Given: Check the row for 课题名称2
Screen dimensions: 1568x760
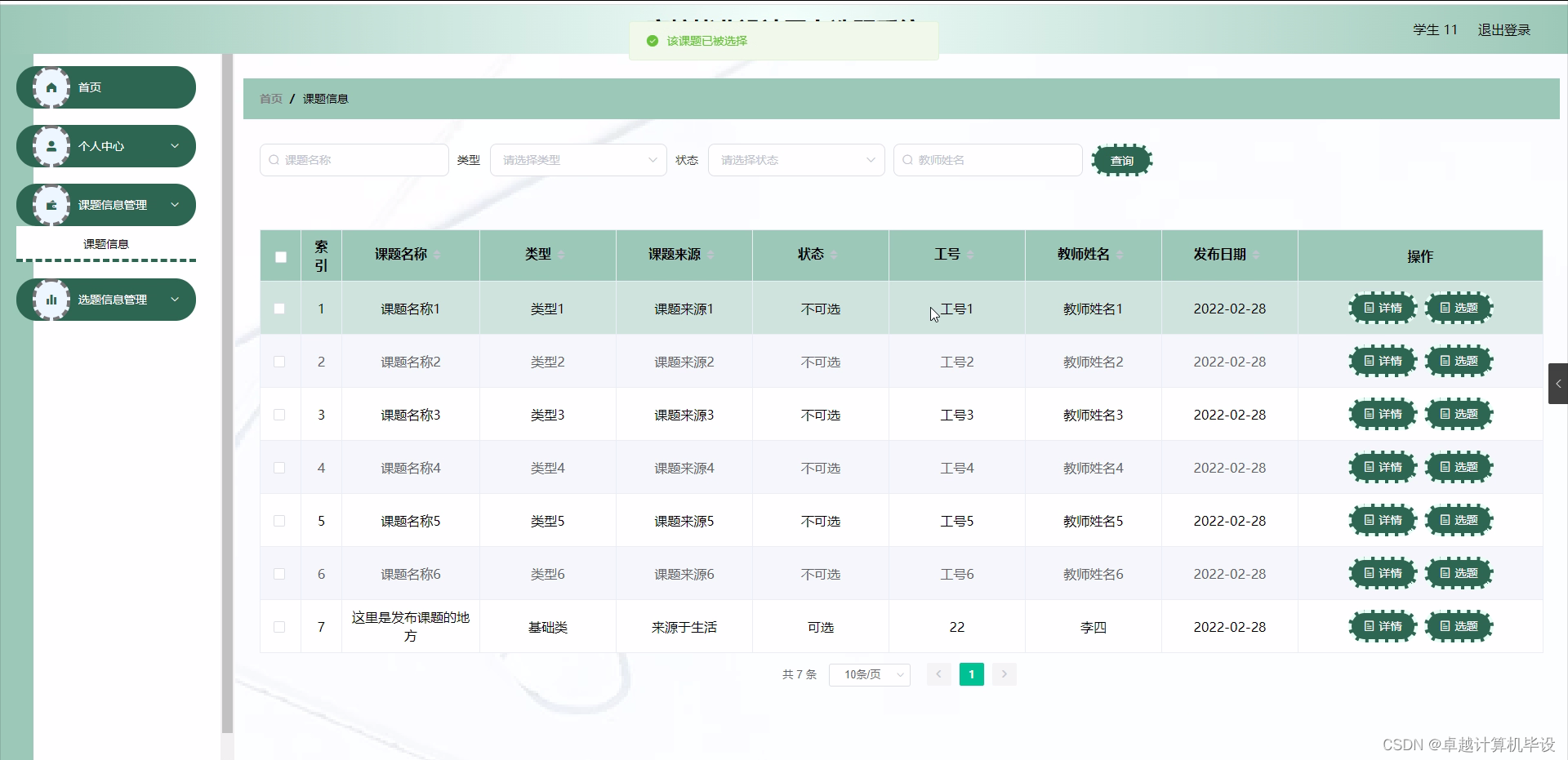Looking at the screenshot, I should point(279,362).
